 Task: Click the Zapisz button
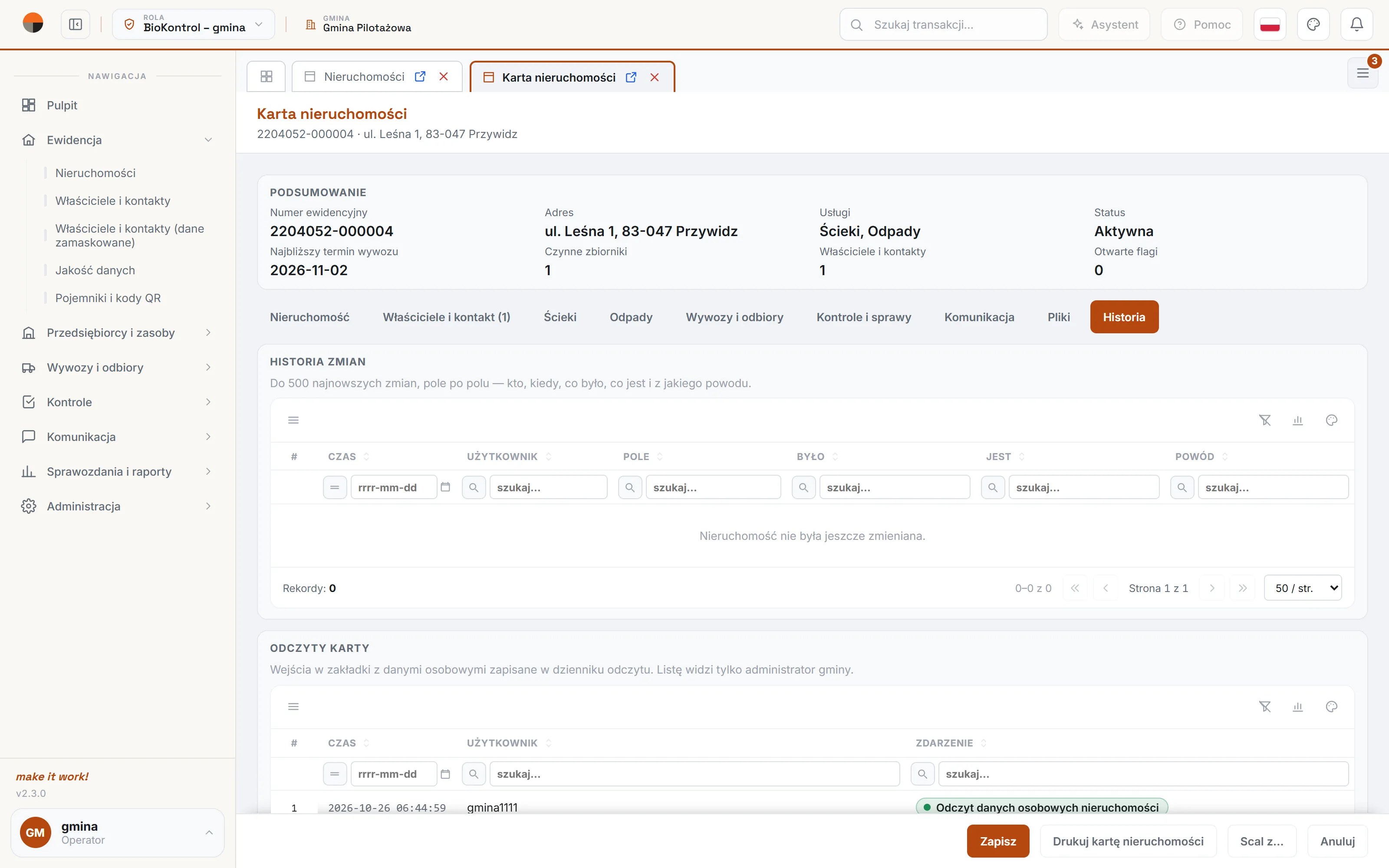coord(997,841)
